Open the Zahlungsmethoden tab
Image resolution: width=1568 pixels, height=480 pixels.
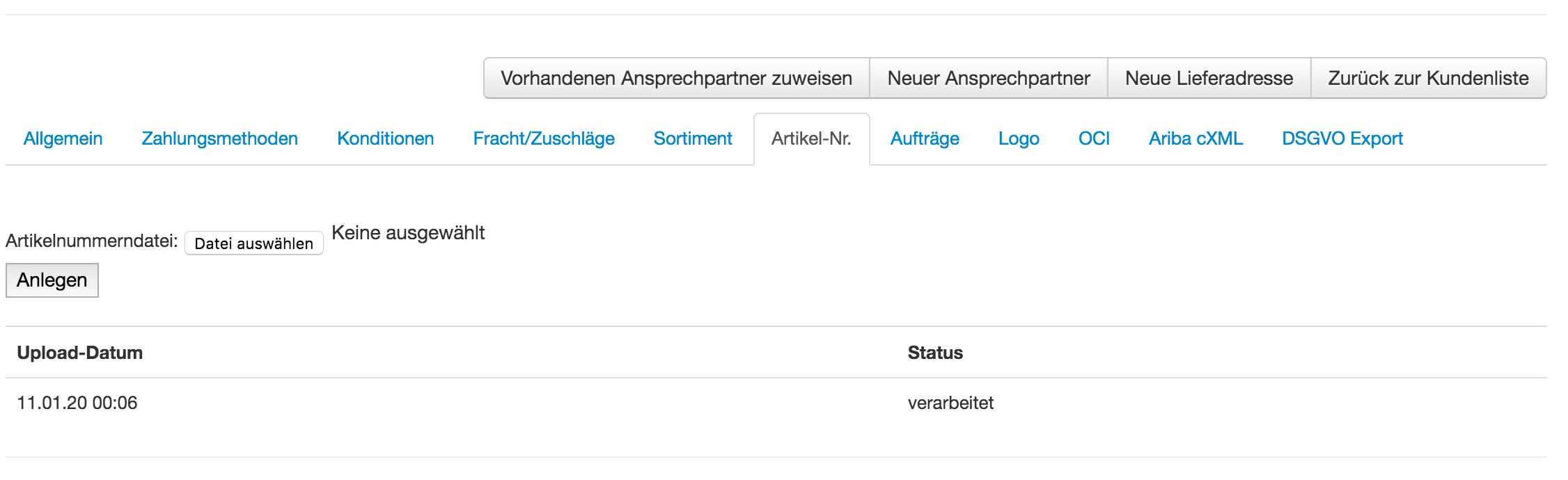coord(219,138)
